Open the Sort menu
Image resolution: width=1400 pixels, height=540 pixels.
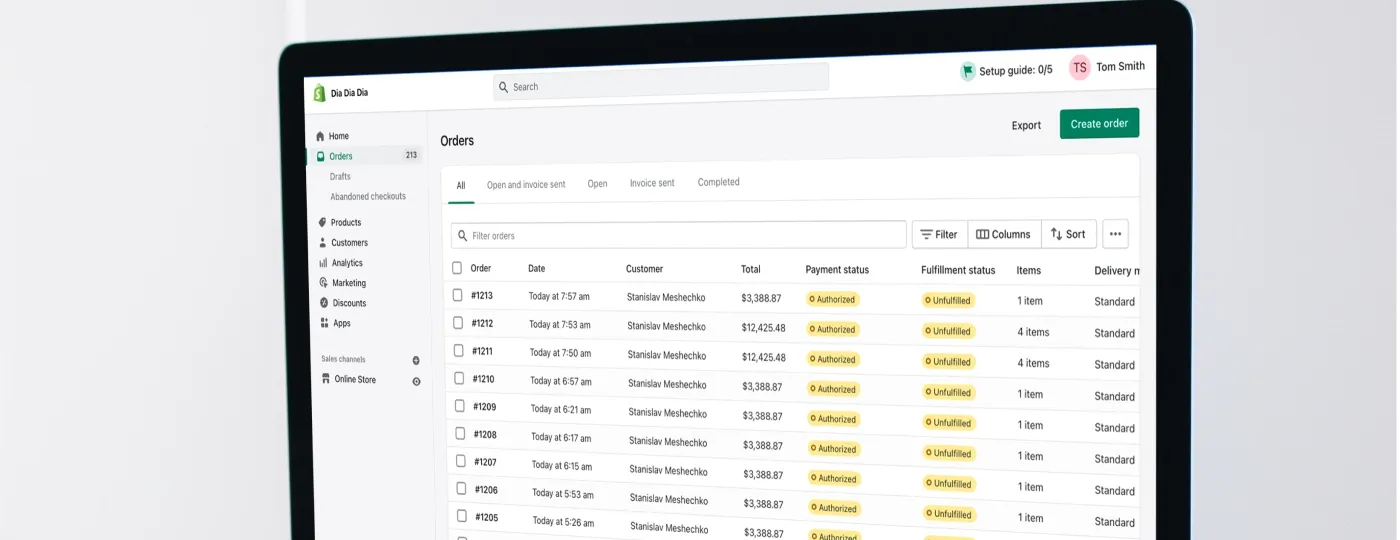click(1069, 234)
